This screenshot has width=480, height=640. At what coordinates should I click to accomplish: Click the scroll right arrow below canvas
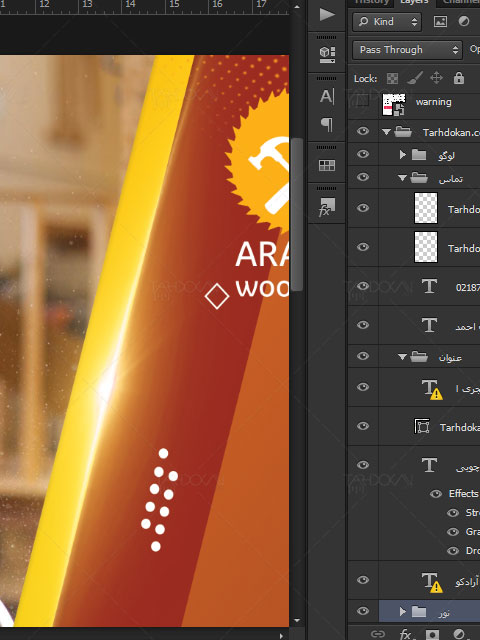pyautogui.click(x=281, y=636)
